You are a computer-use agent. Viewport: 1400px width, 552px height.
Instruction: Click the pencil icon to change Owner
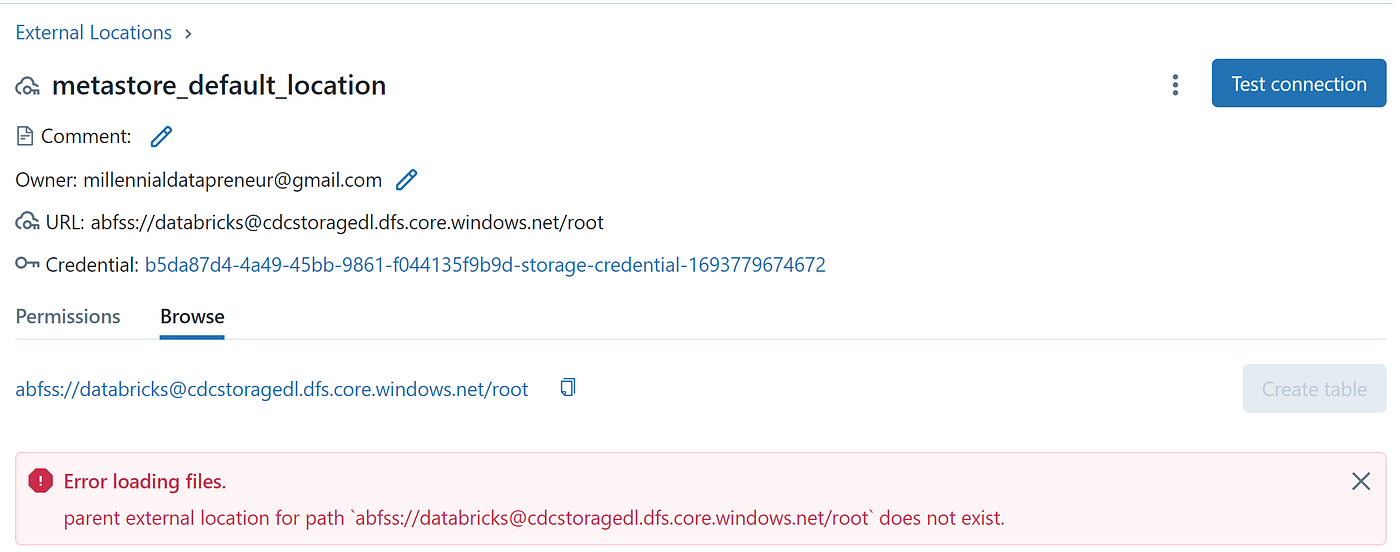click(x=406, y=180)
